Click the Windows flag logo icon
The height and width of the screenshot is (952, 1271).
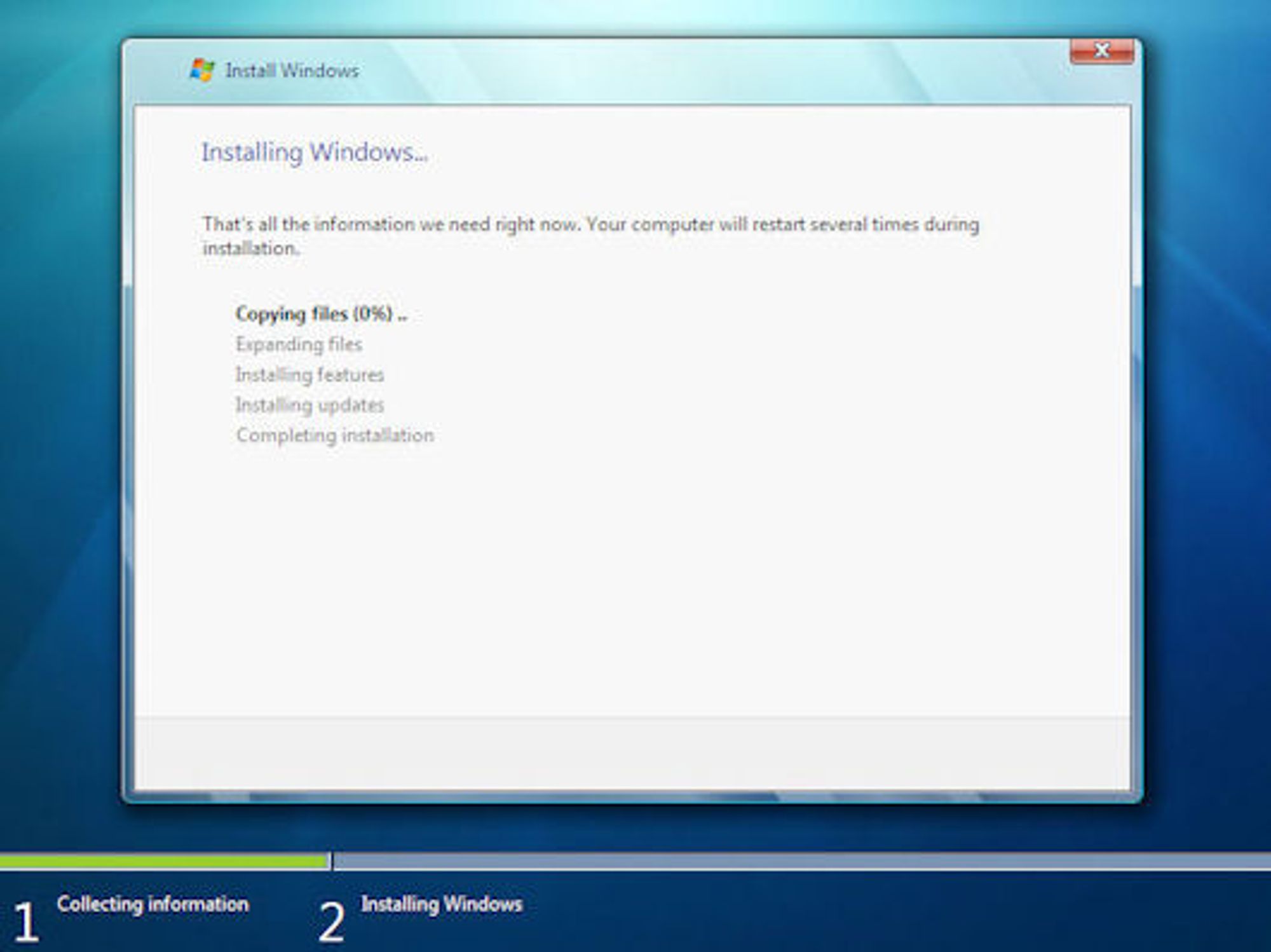(x=202, y=70)
